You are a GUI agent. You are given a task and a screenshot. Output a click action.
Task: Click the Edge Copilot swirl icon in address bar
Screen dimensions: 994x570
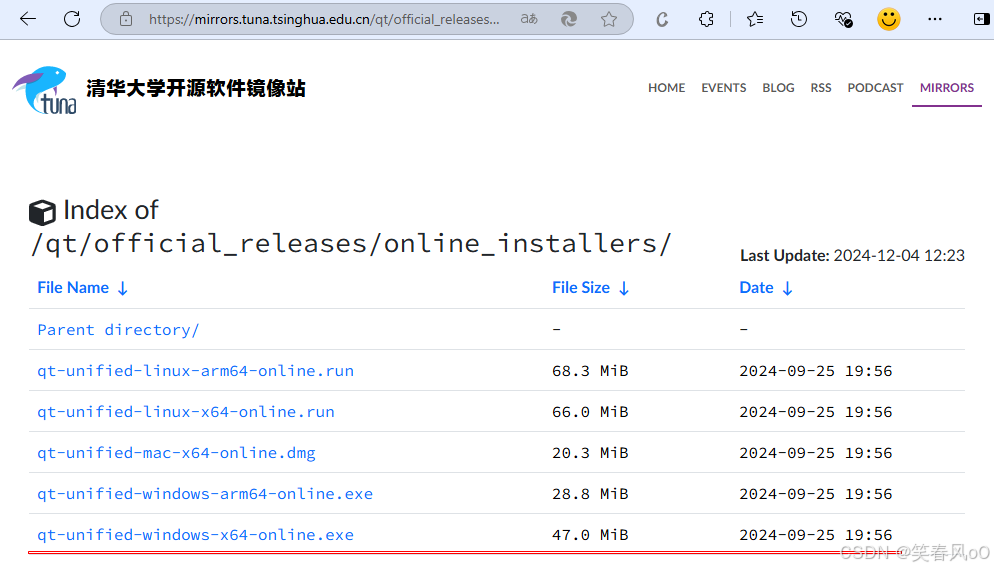tap(569, 19)
